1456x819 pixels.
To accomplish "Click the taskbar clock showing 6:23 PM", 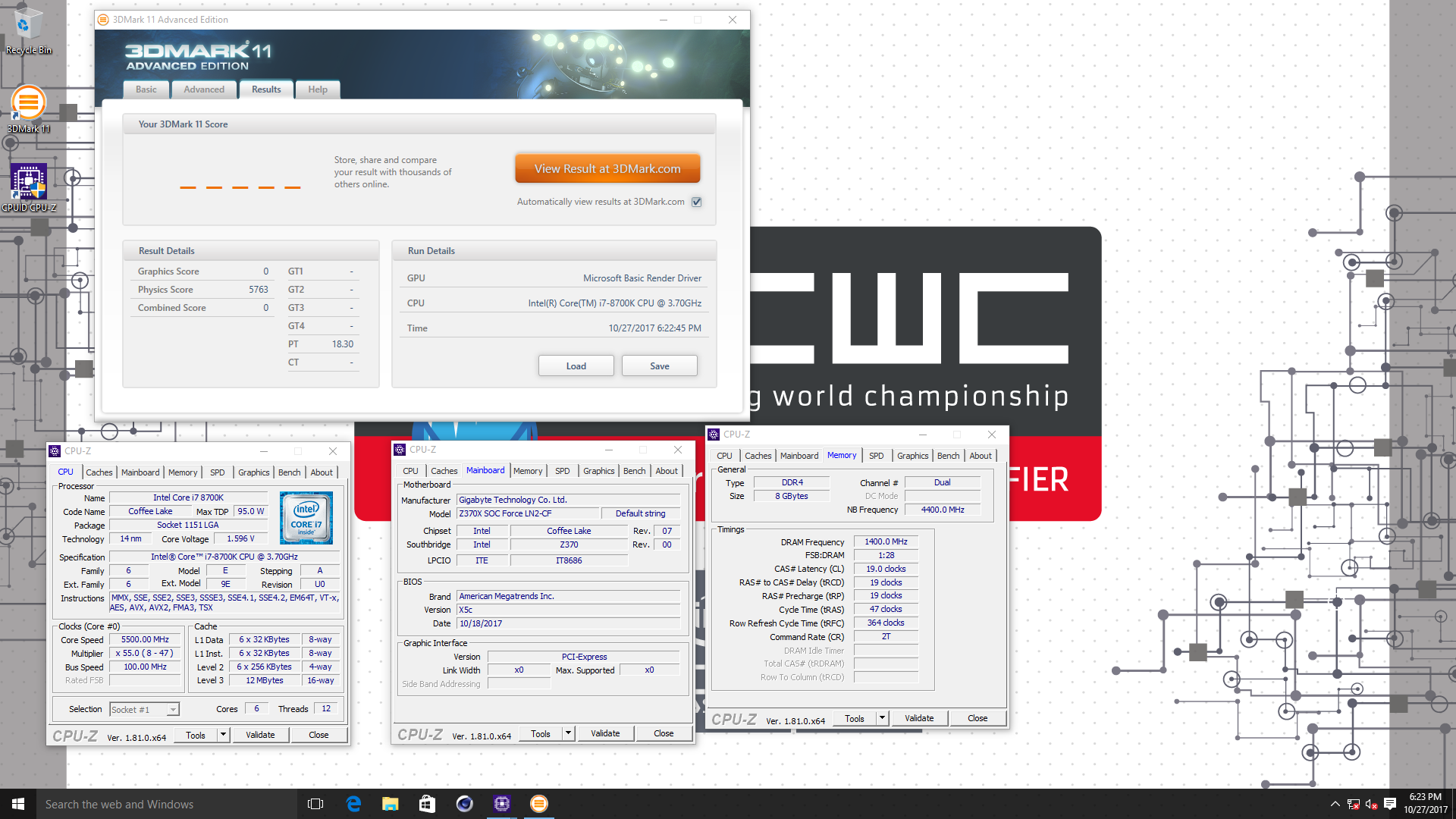I will 1425,804.
